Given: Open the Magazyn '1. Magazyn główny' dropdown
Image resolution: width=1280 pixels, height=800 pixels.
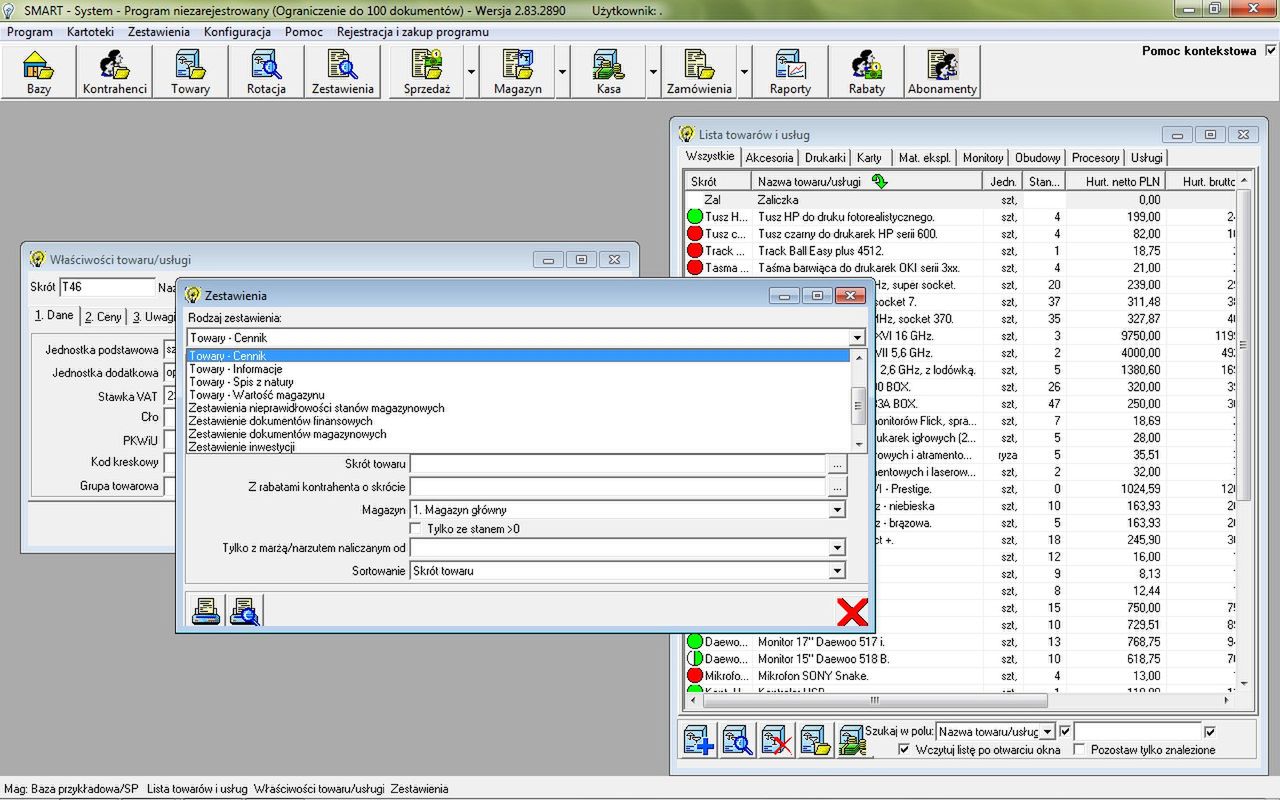Looking at the screenshot, I should tap(837, 510).
